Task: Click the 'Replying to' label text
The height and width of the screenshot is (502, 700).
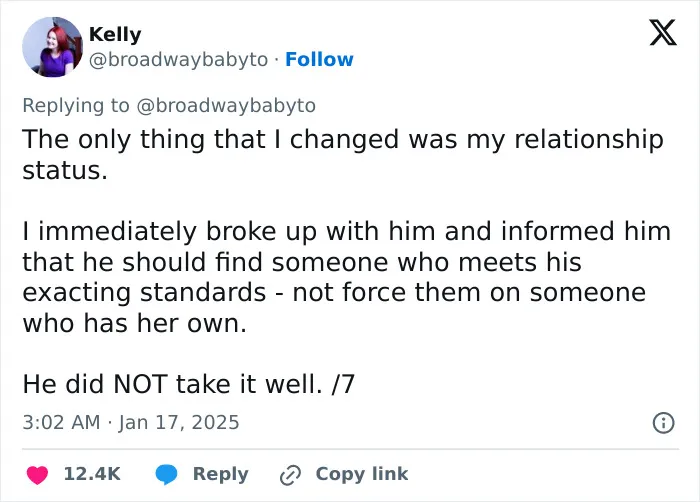Action: 76,106
